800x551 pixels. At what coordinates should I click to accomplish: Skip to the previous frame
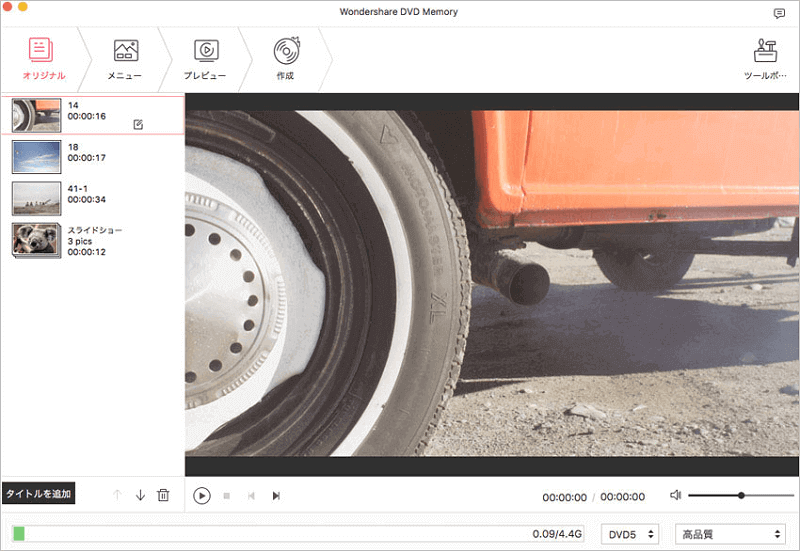(252, 495)
